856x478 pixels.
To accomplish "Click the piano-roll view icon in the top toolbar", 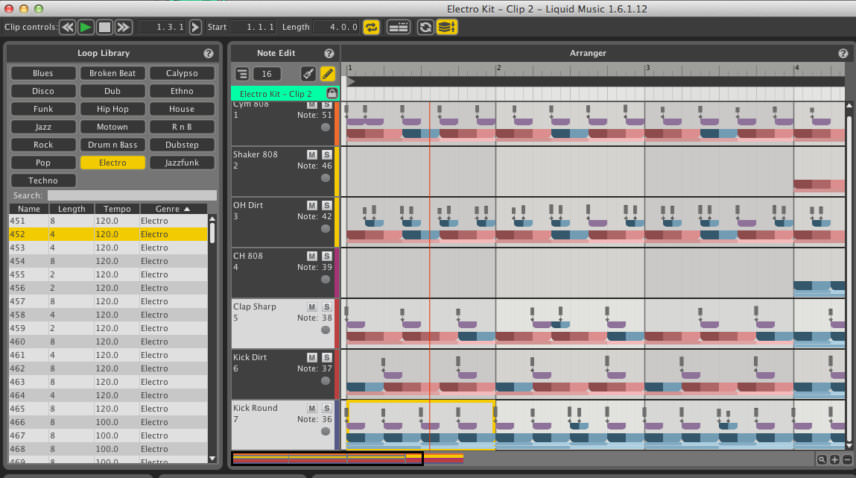I will [x=398, y=27].
